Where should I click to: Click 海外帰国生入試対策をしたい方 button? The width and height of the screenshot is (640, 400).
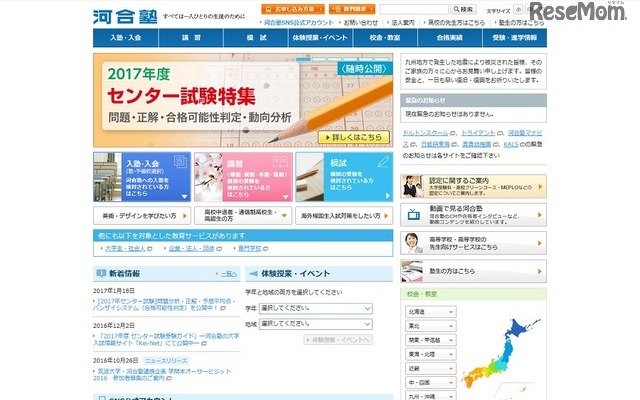point(344,216)
